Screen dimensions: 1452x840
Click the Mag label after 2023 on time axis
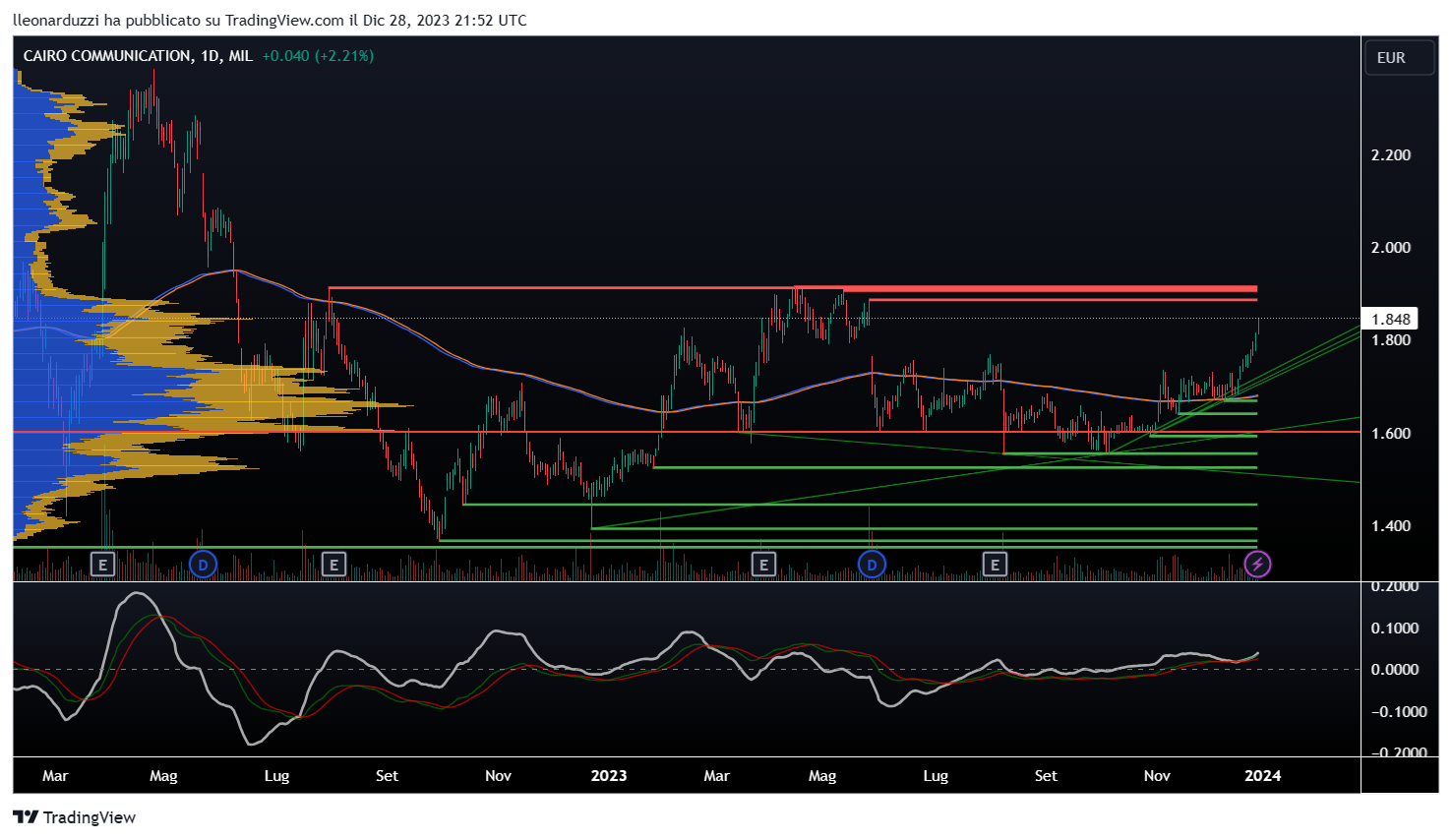[x=822, y=776]
